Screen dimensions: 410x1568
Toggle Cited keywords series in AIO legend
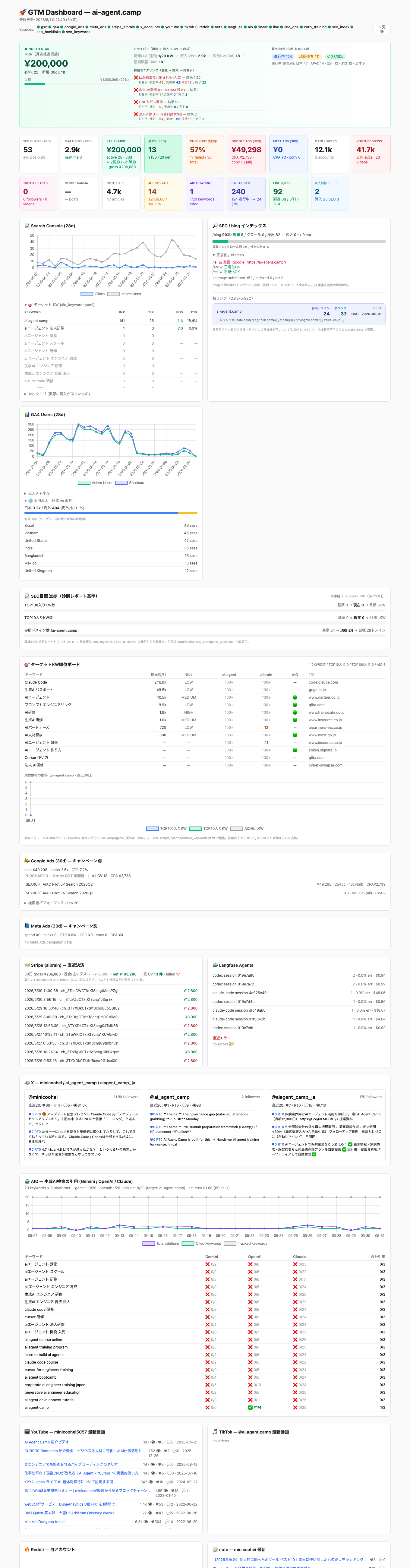click(x=201, y=1244)
